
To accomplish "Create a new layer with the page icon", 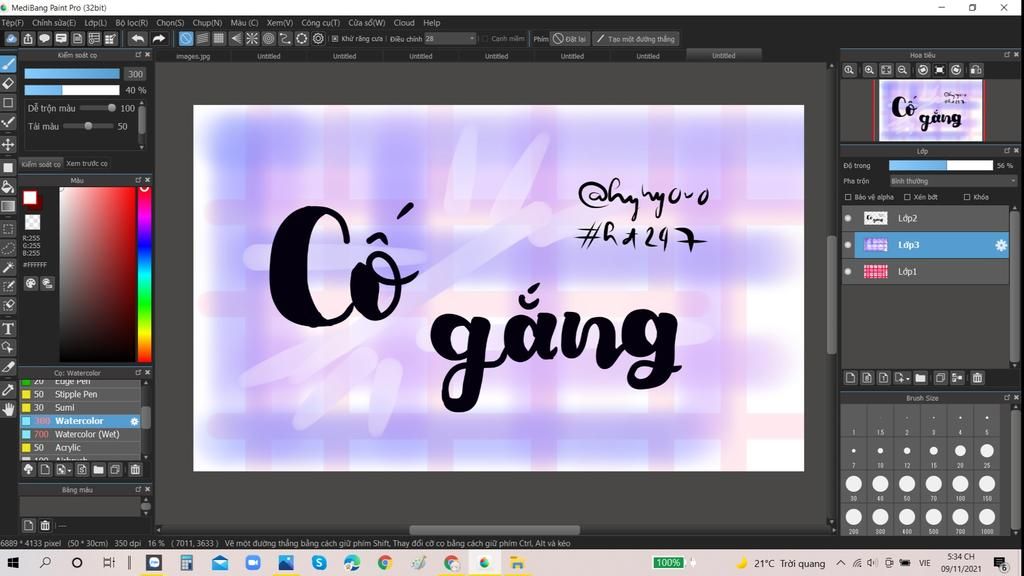I will (850, 377).
